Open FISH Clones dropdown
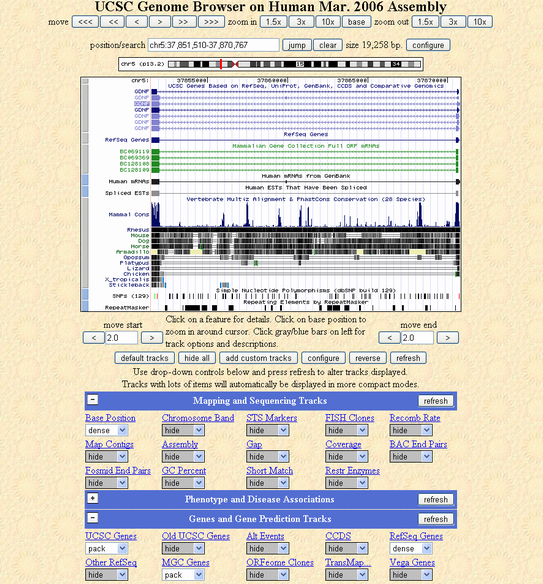 (x=347, y=430)
